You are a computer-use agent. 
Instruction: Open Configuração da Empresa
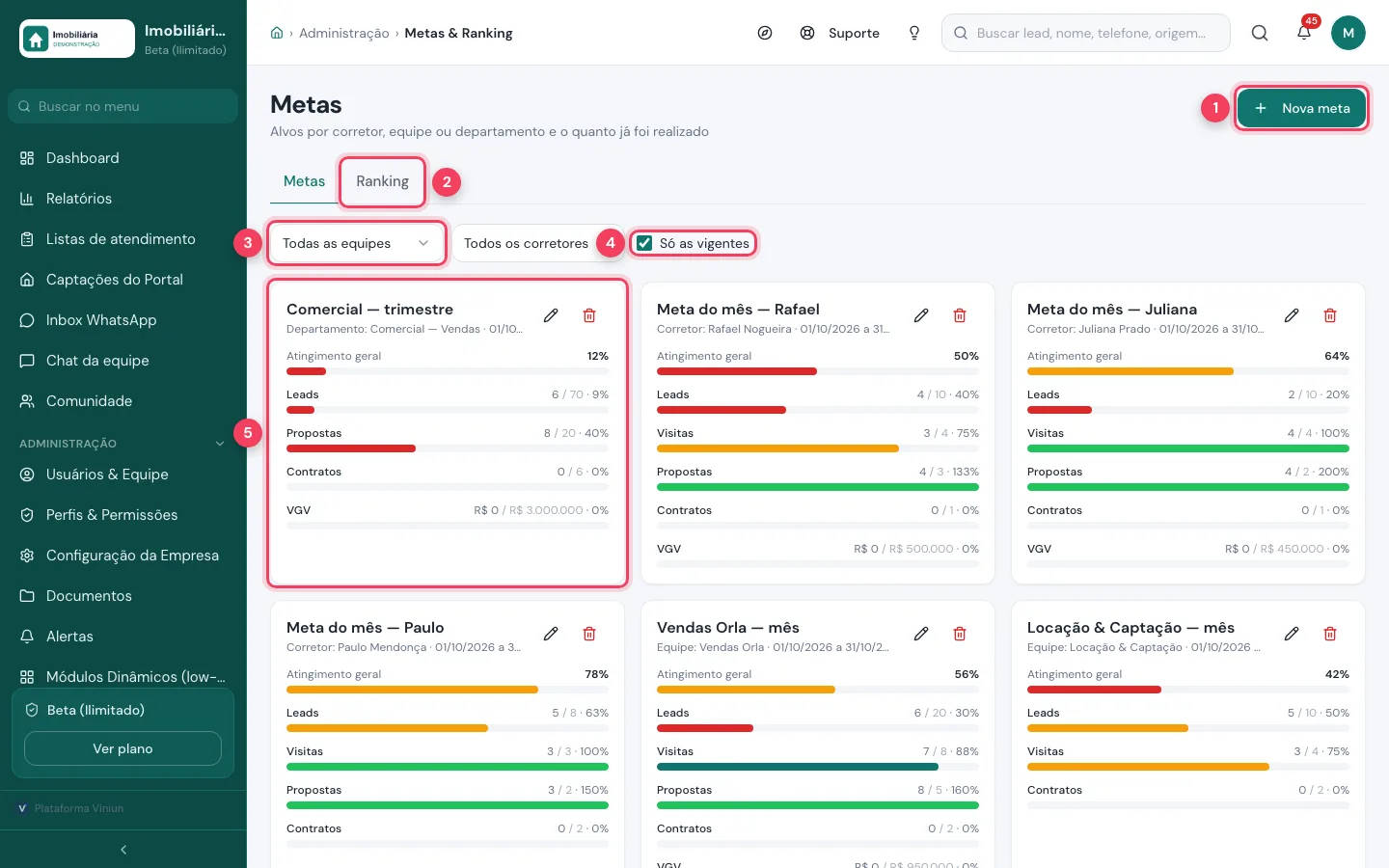coord(123,556)
